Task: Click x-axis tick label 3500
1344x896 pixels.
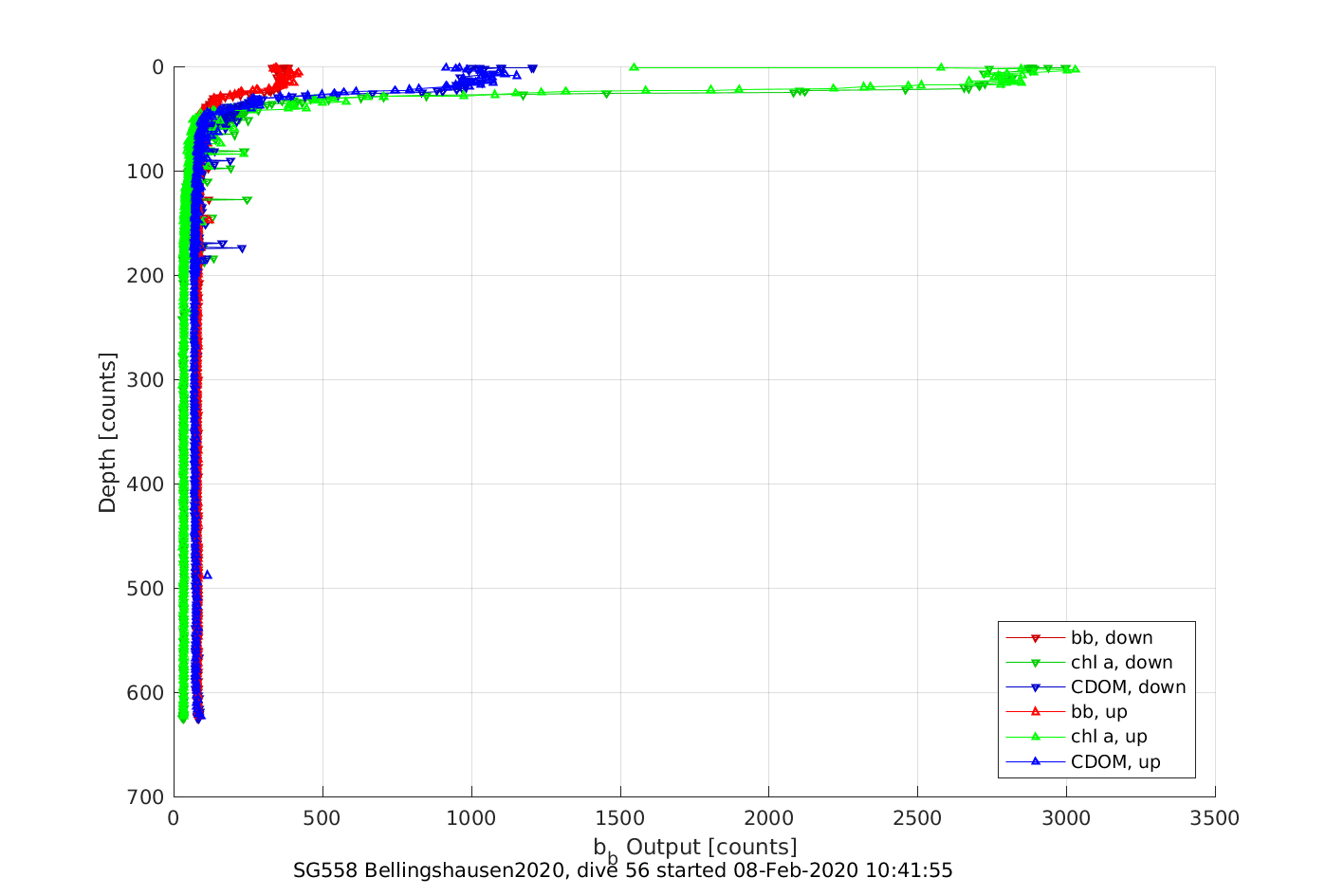Action: pos(1215,818)
